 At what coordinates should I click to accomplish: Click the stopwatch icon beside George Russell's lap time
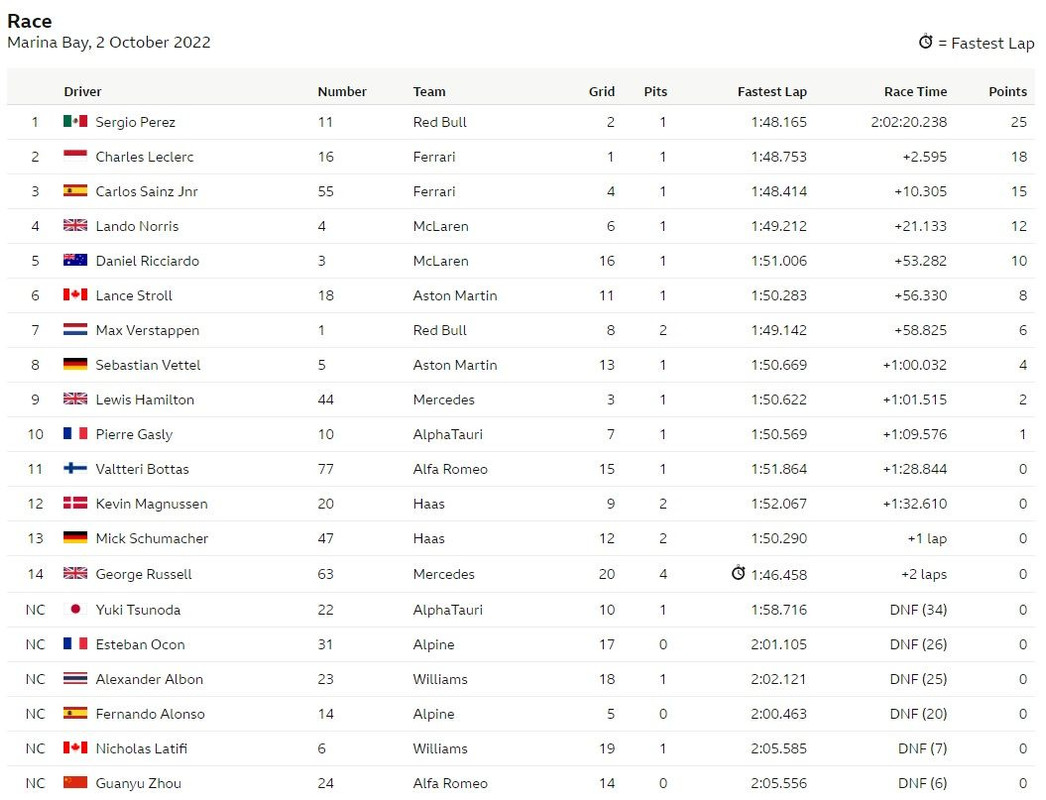pos(738,573)
